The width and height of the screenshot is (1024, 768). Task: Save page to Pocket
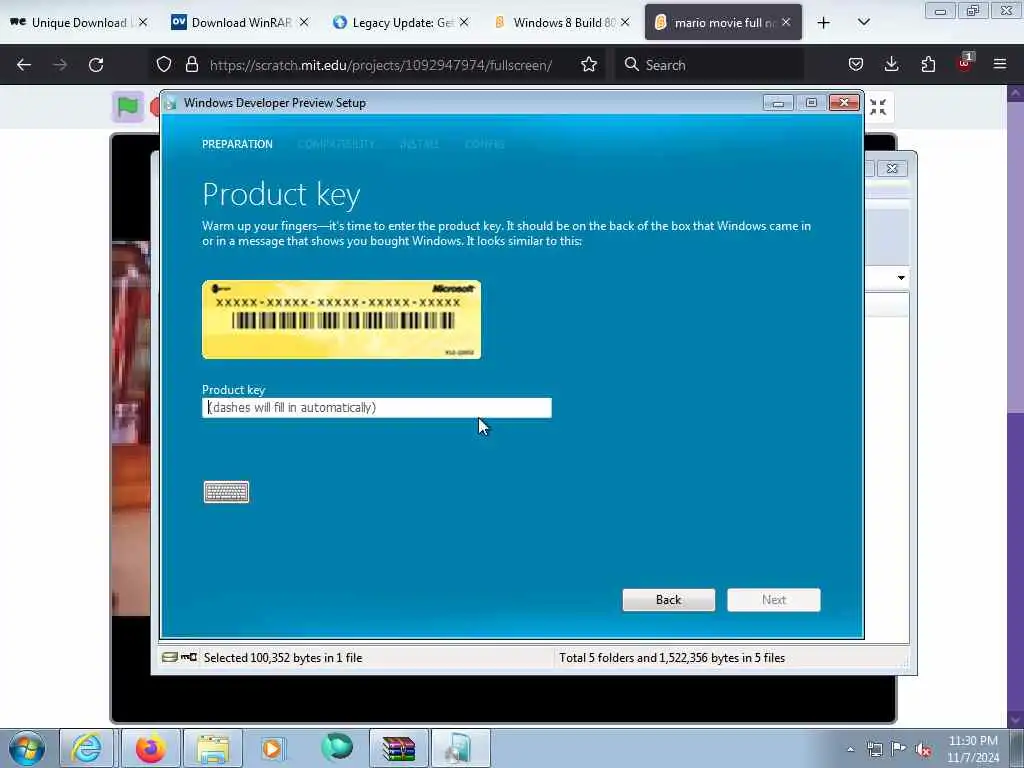click(x=856, y=65)
